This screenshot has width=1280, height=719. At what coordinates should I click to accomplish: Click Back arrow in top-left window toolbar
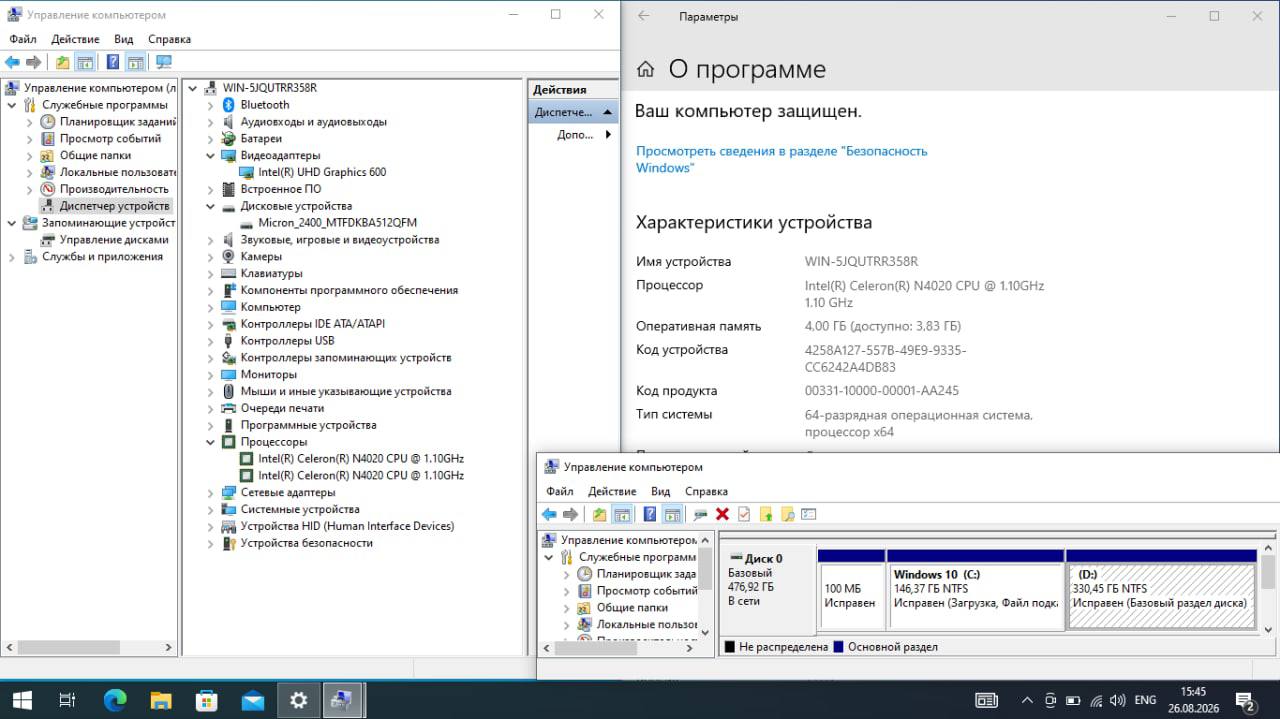click(x=12, y=62)
